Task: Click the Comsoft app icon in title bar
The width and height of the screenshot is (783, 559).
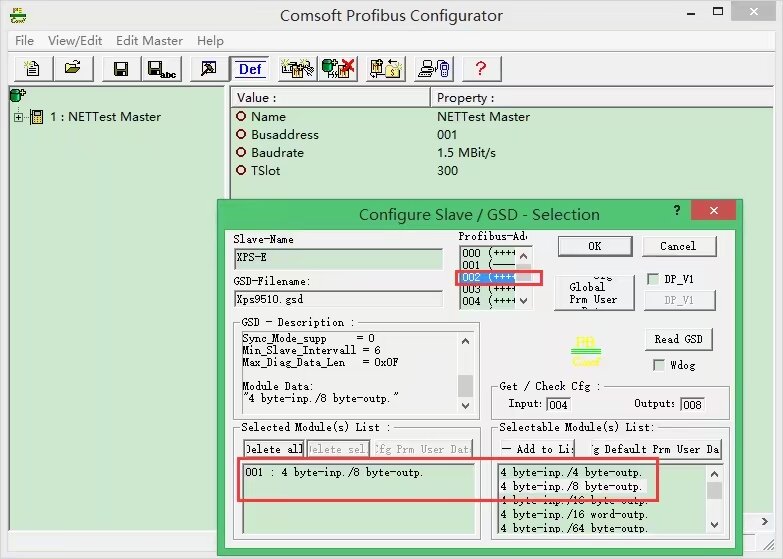Action: tap(18, 15)
